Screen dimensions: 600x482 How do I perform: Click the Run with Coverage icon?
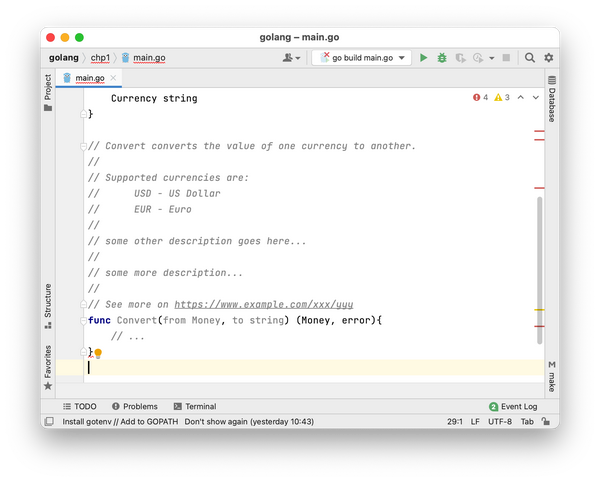pos(460,58)
